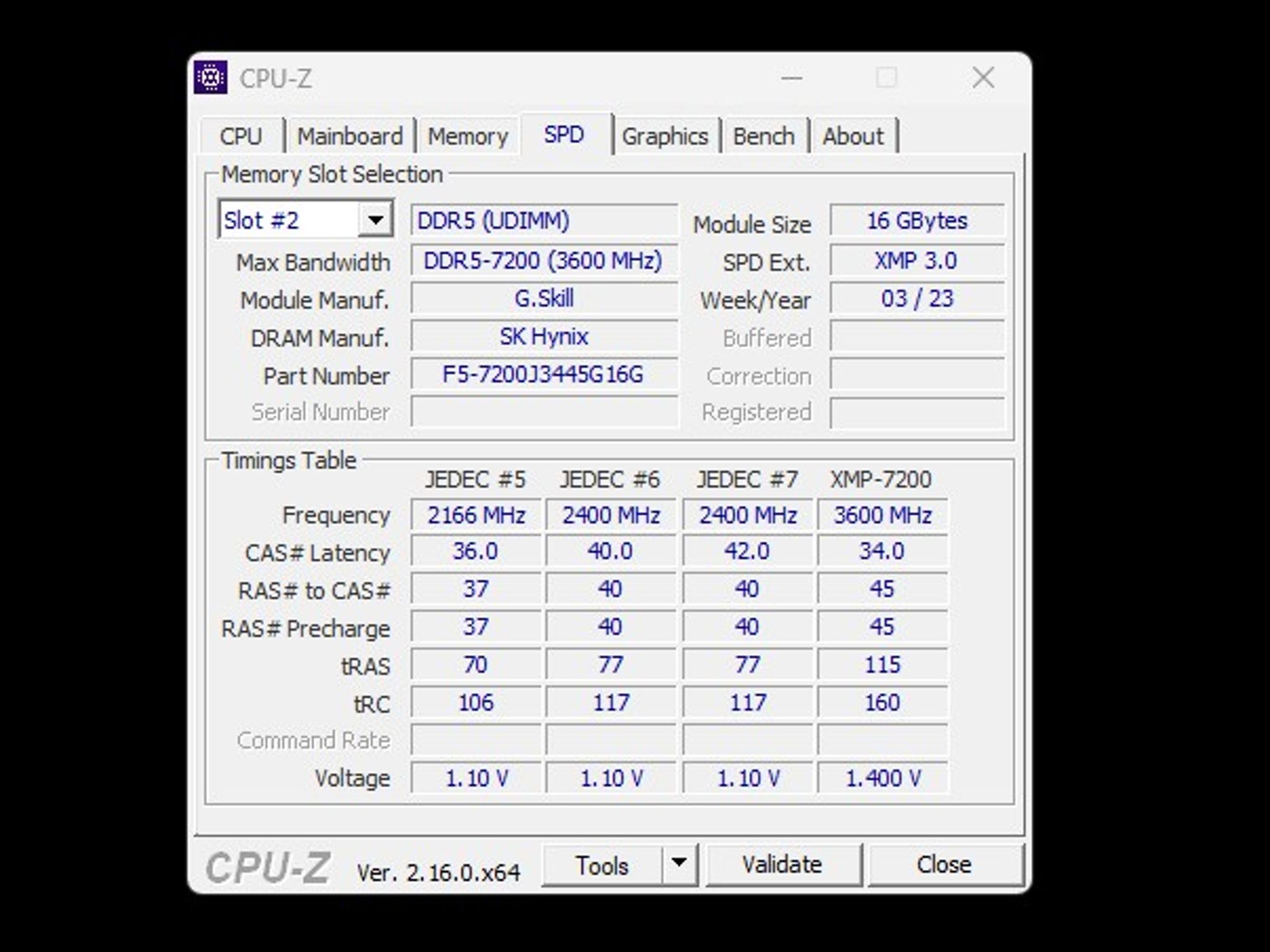Screen dimensions: 1270x952
Task: Click the Ver. 2.16.0.x64 version text
Action: pyautogui.click(x=438, y=873)
